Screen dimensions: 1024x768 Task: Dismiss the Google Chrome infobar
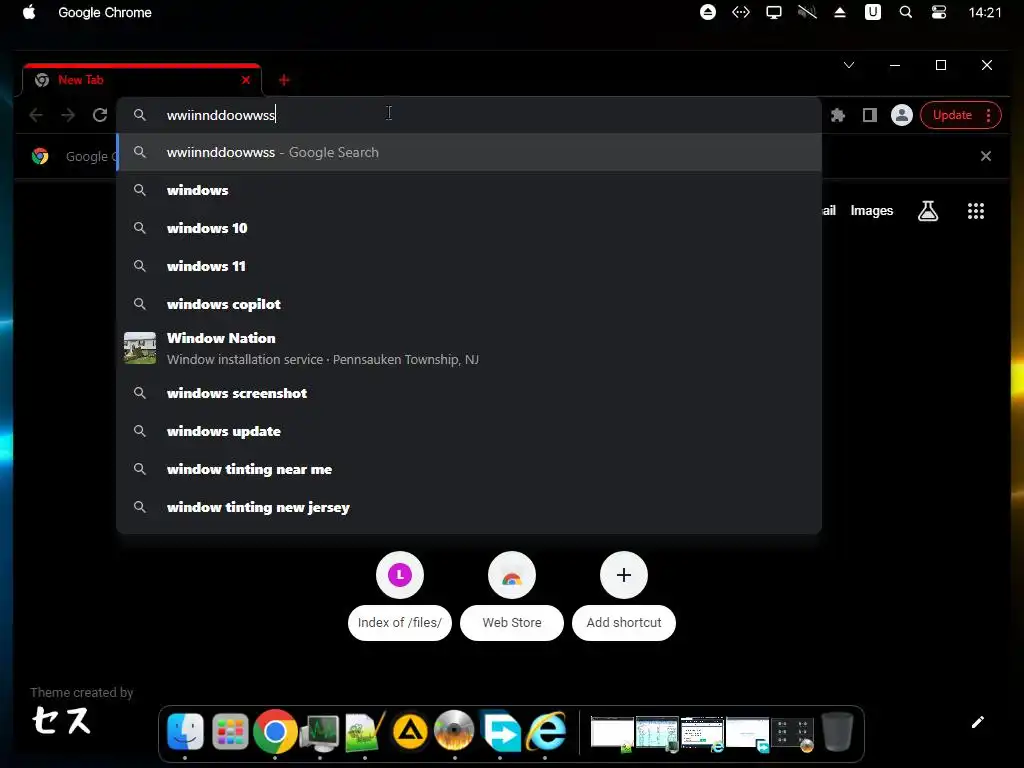986,156
